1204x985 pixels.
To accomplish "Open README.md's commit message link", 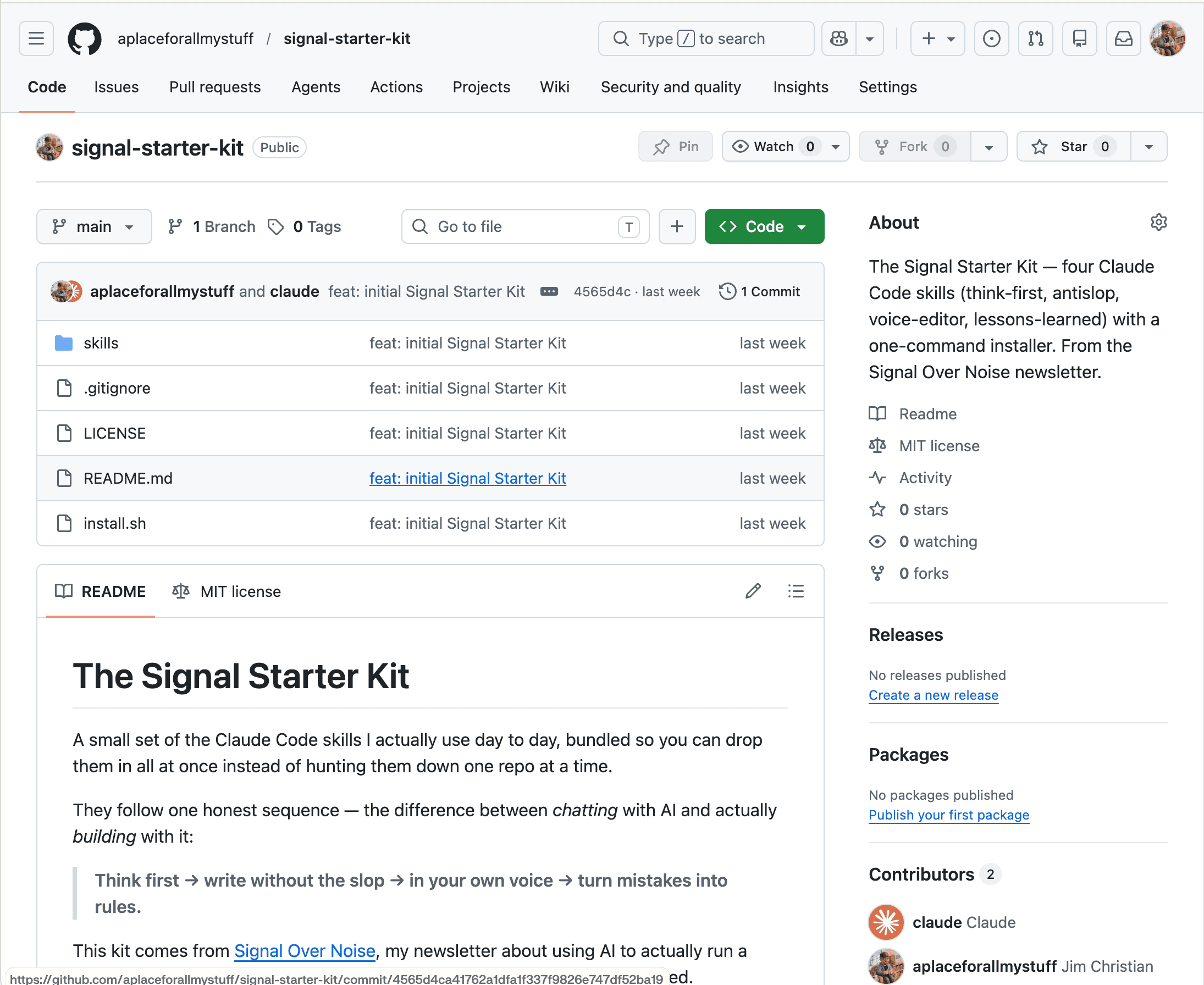I will [x=467, y=478].
